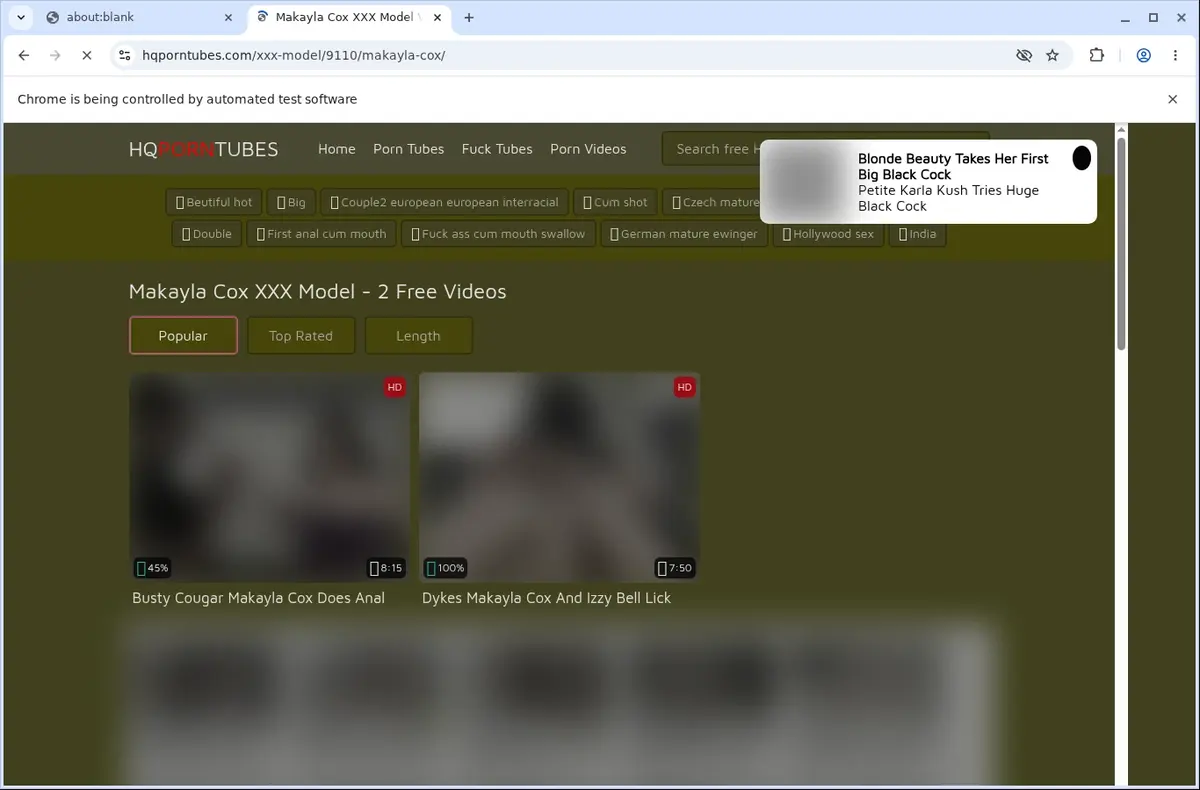Screen dimensions: 1200x790
Task: Click the crossed-out eye tracking protection icon
Action: [1023, 55]
